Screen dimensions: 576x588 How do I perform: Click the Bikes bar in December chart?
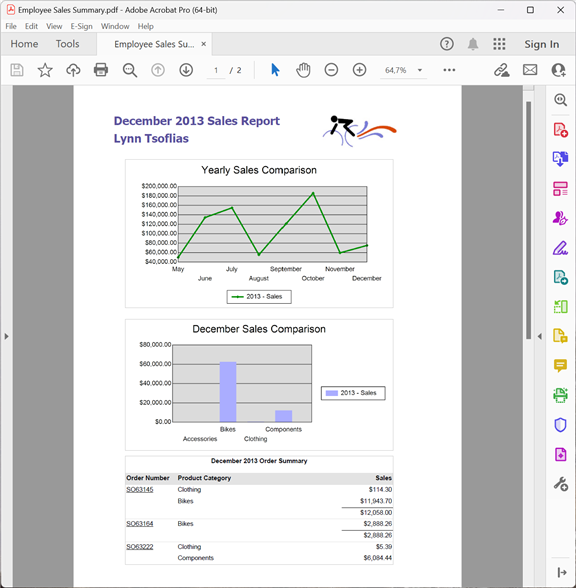[x=228, y=392]
